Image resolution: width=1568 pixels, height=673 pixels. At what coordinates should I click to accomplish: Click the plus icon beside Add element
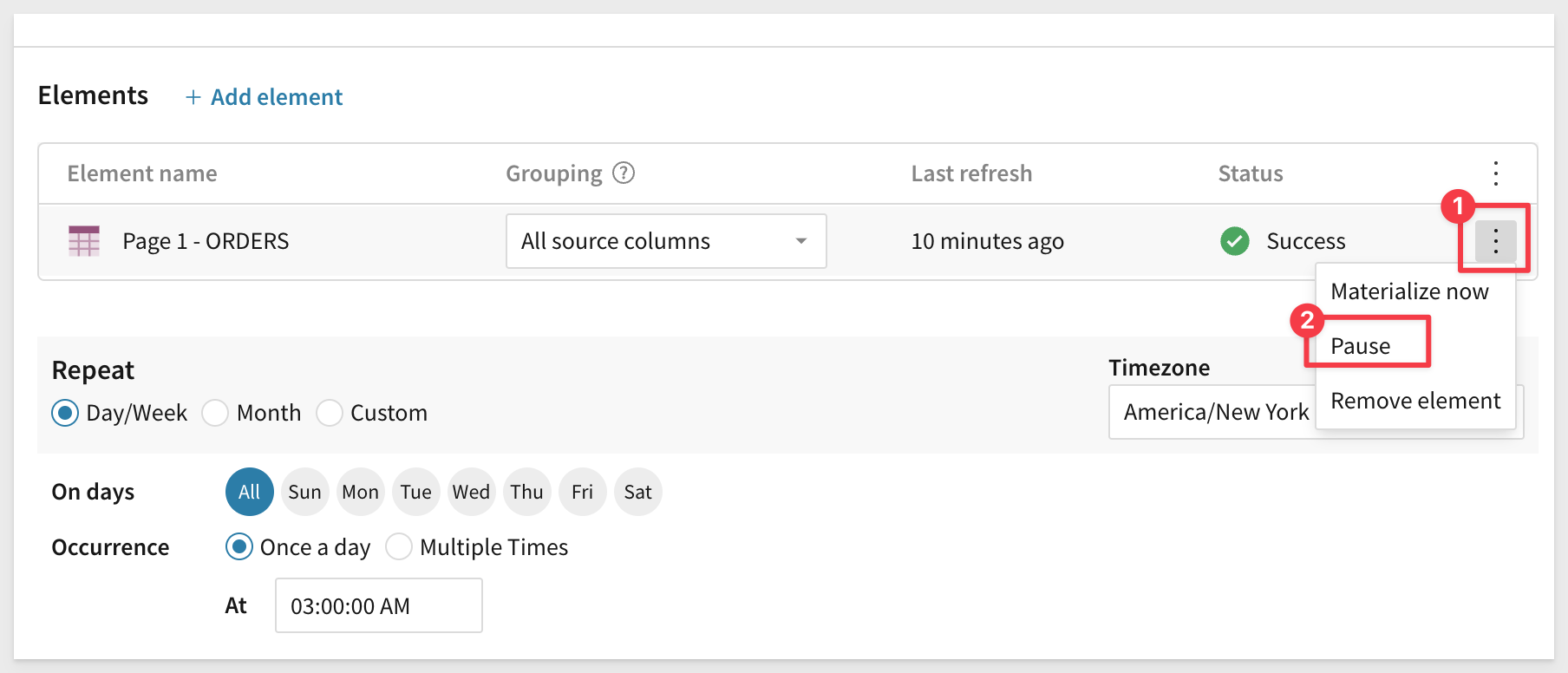click(x=193, y=97)
